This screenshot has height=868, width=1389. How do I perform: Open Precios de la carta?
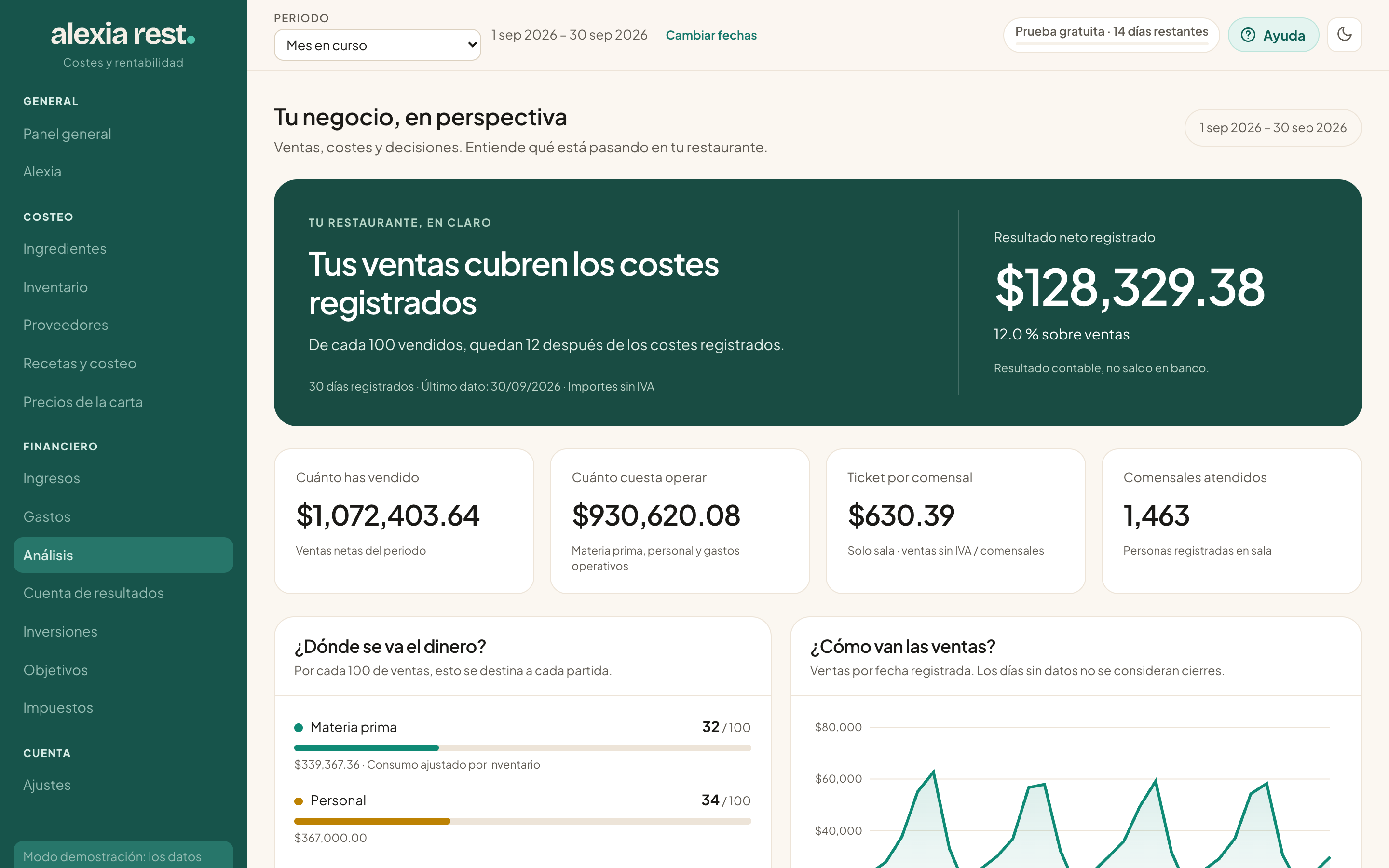pyautogui.click(x=123, y=402)
